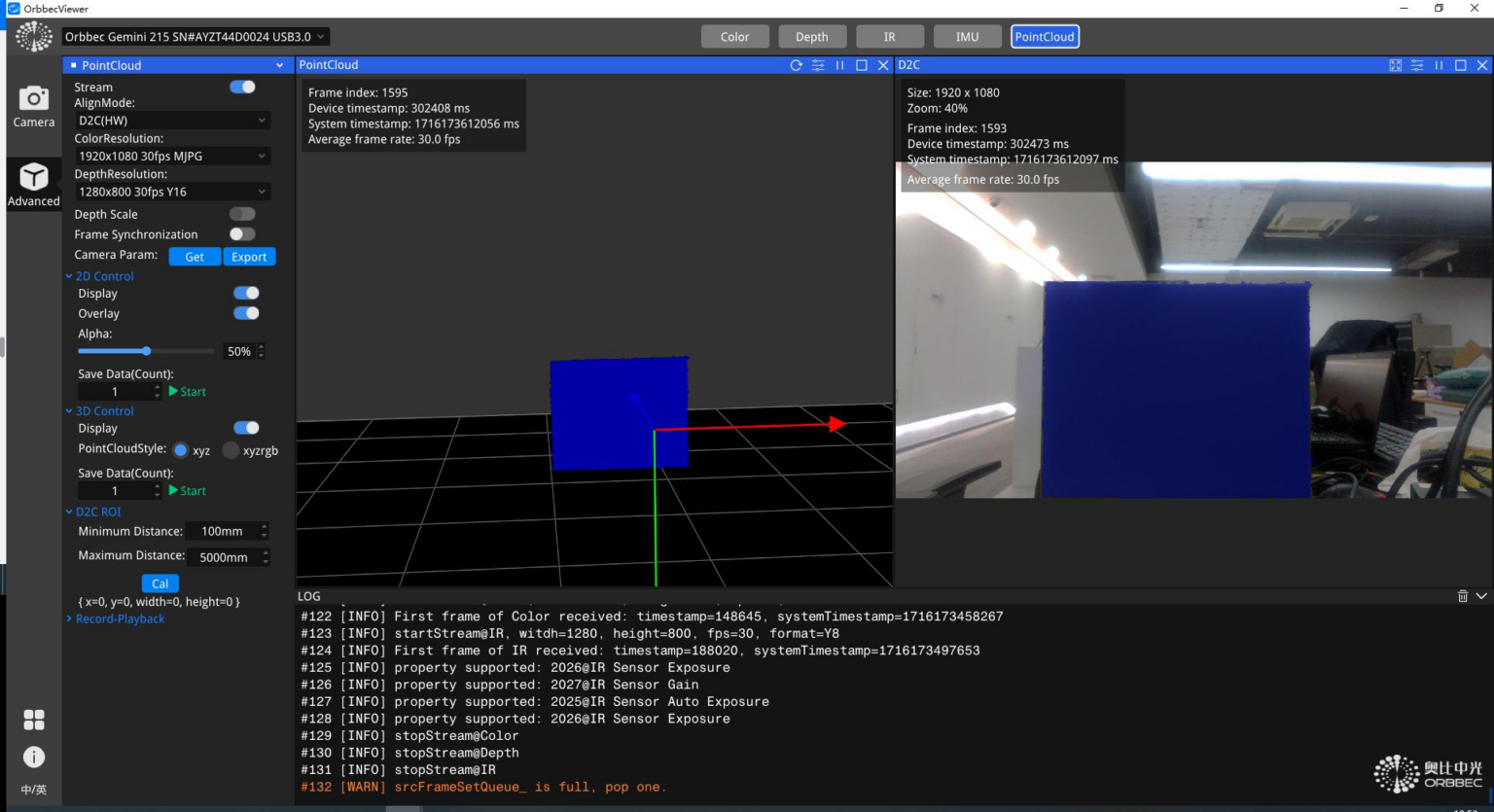Image resolution: width=1494 pixels, height=812 pixels.
Task: Toggle the Stream switch on the PointCloud panel
Action: click(242, 87)
